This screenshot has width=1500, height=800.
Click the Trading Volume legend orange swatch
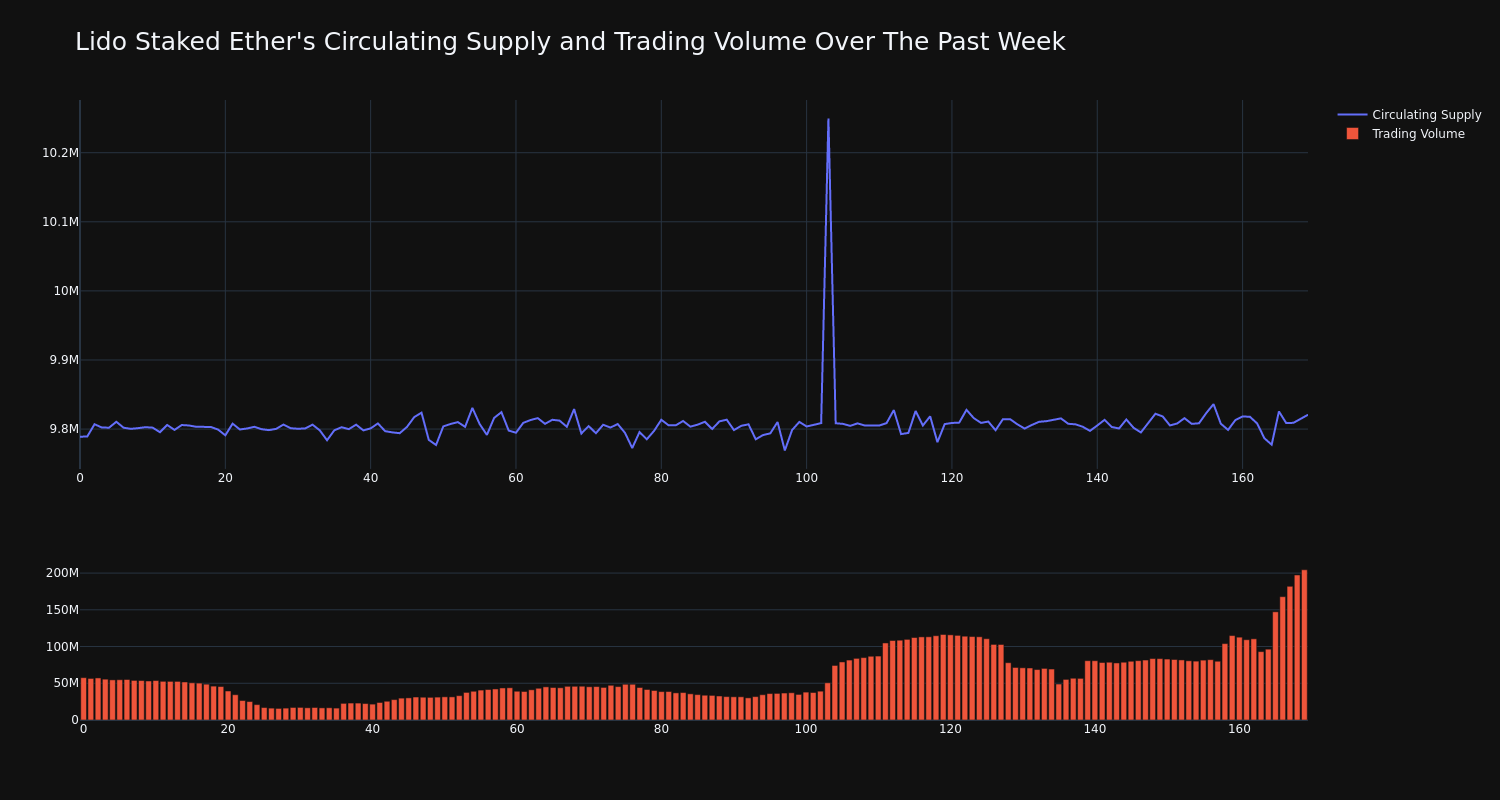(1352, 134)
